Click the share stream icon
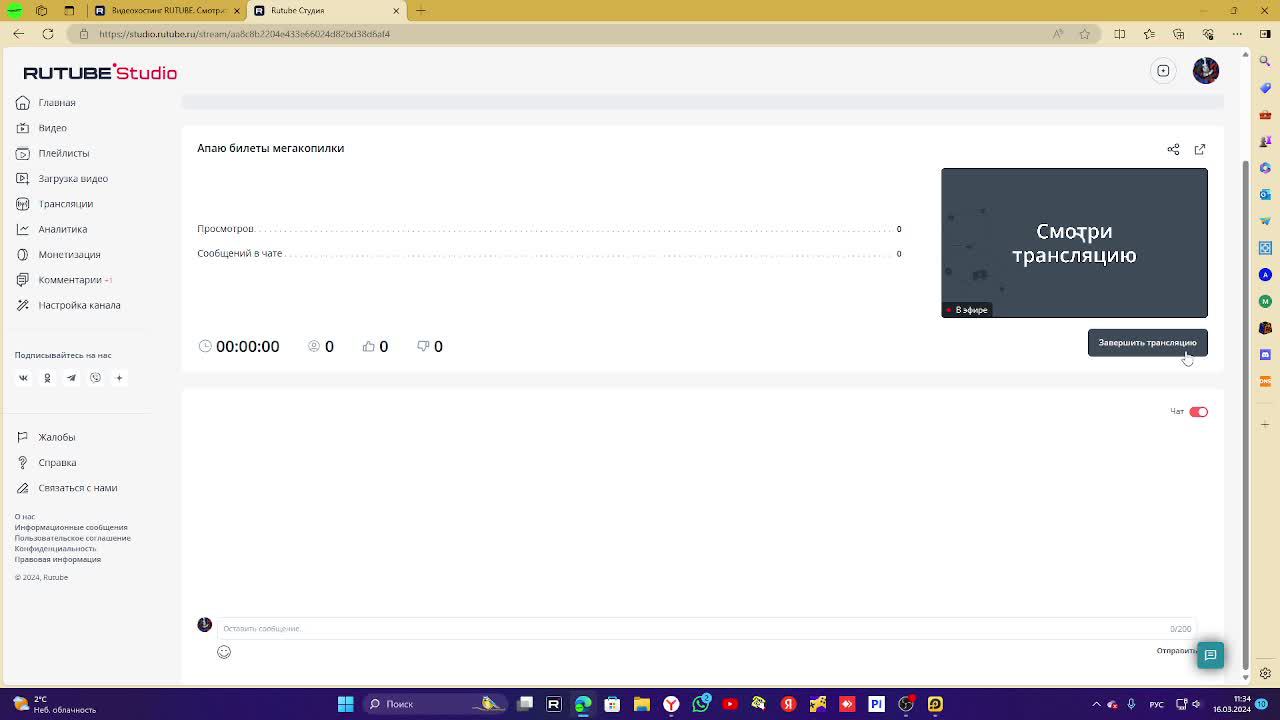This screenshot has height=720, width=1280. click(1173, 149)
